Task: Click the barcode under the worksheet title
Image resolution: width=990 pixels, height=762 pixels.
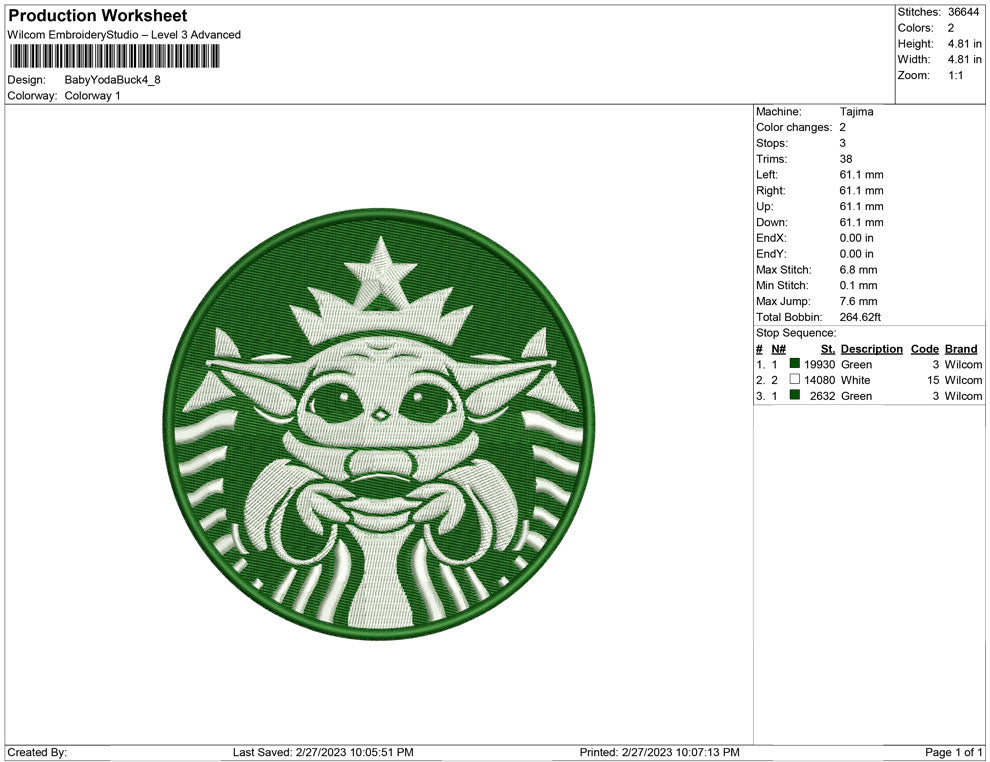Action: [114, 57]
